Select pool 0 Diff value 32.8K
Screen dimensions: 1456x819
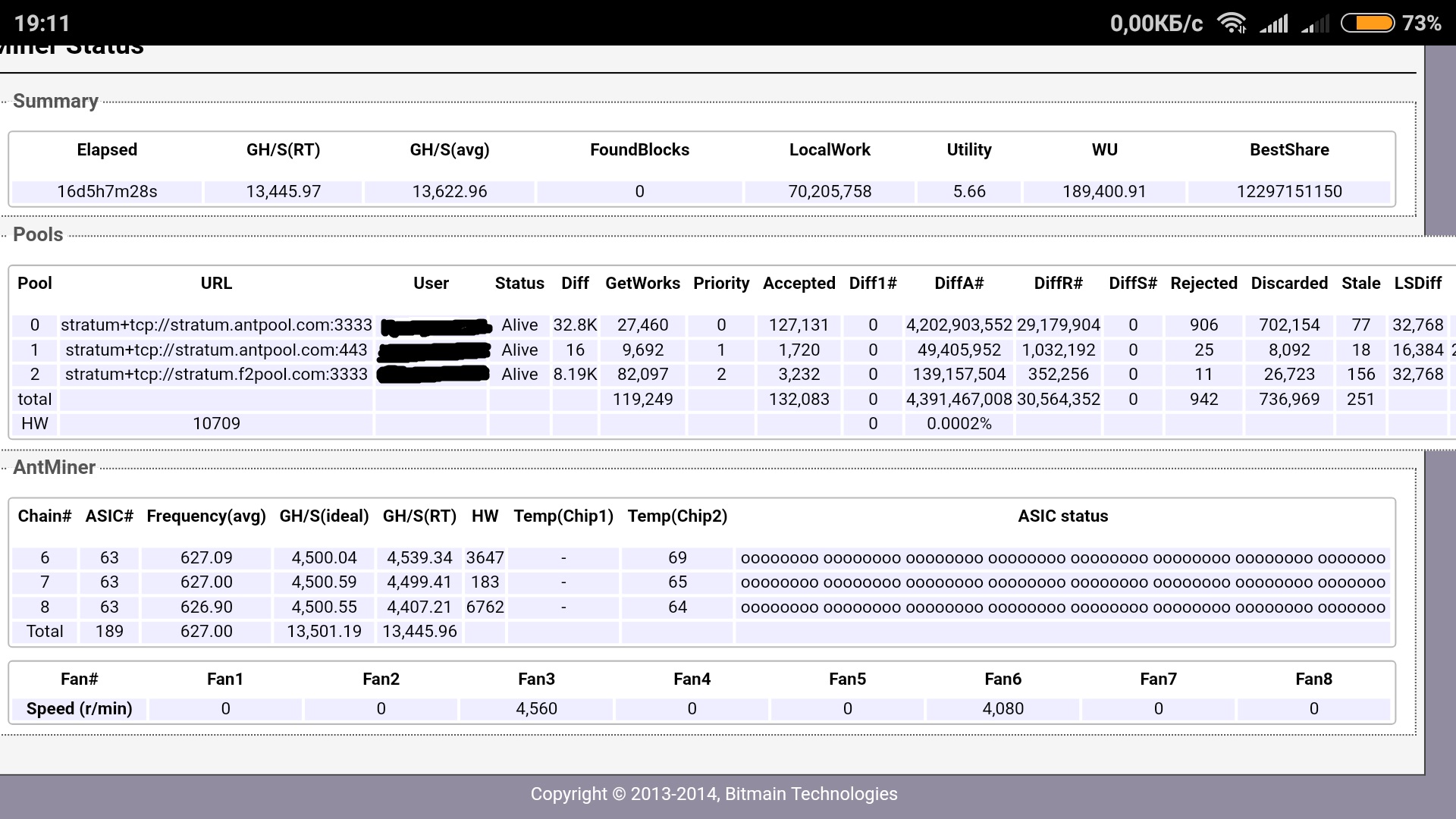(x=575, y=325)
